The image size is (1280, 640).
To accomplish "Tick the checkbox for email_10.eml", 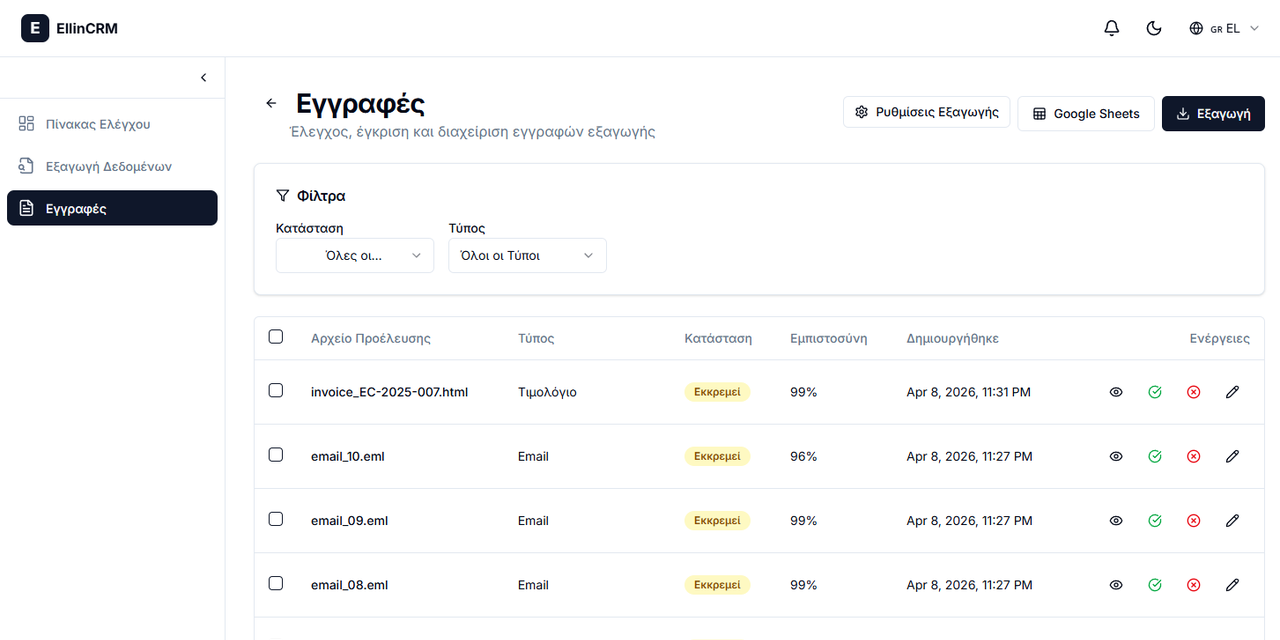I will click(276, 455).
